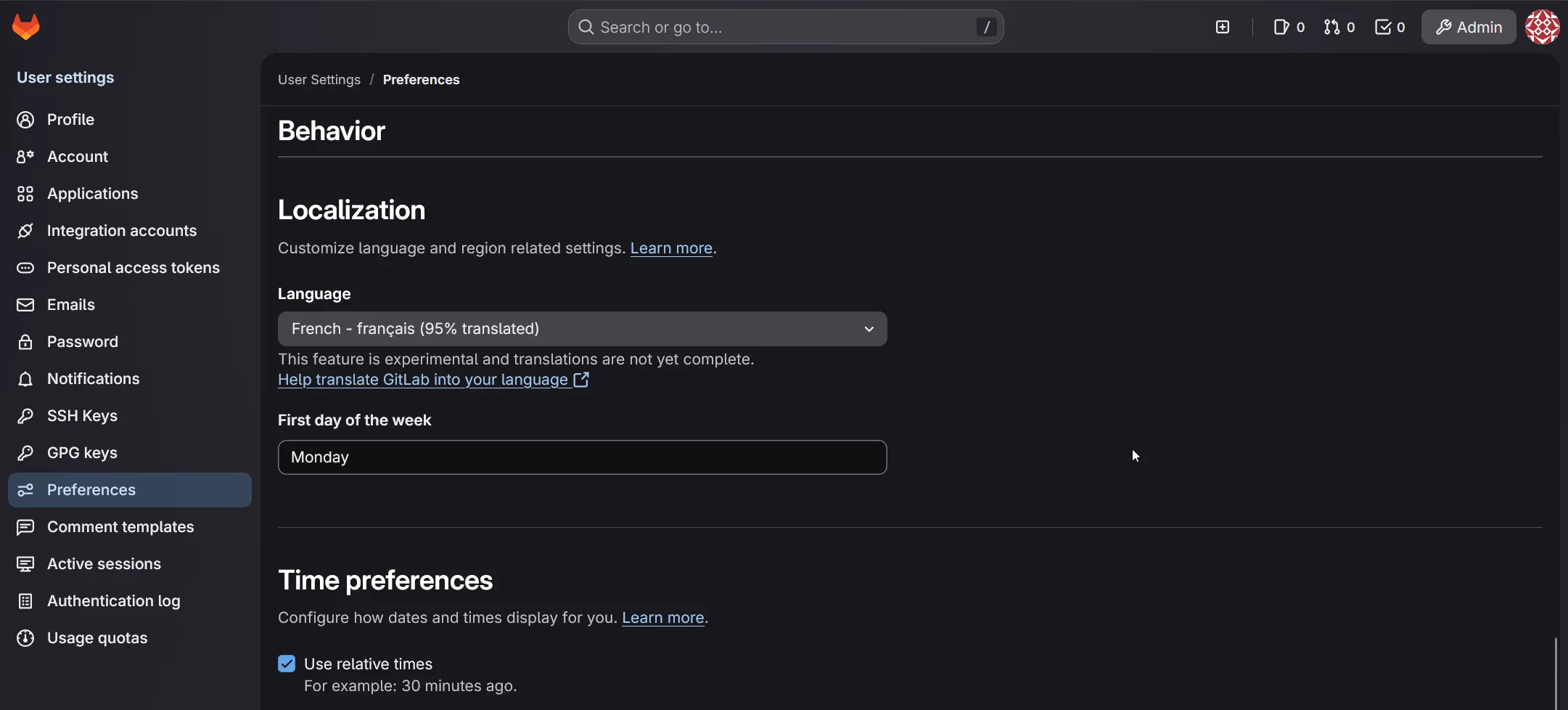1568x710 pixels.
Task: Open Help translate GitLab into your language link
Action: pyautogui.click(x=422, y=380)
